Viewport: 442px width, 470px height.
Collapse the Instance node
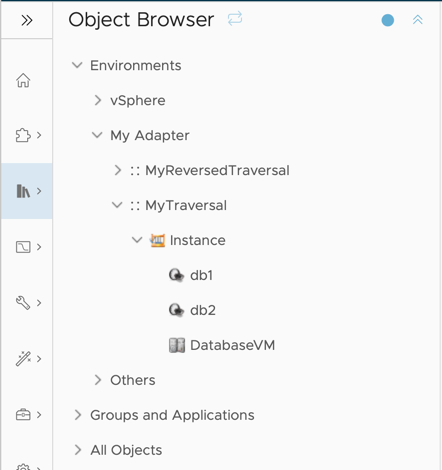click(x=137, y=240)
